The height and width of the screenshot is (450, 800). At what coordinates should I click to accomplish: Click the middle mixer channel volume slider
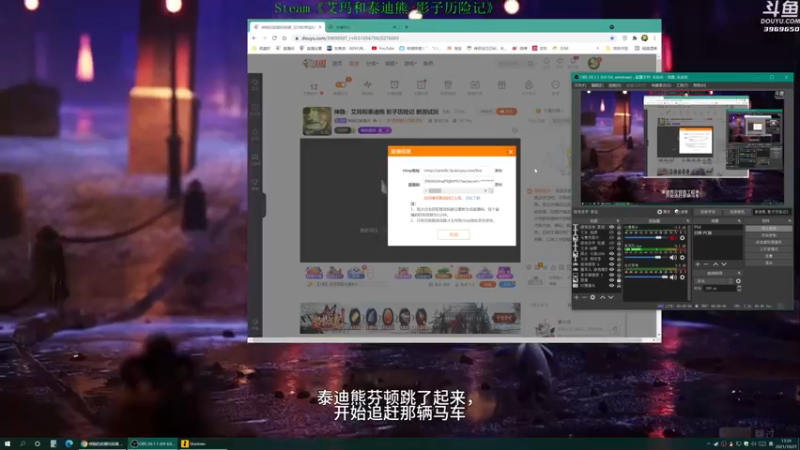coord(646,258)
